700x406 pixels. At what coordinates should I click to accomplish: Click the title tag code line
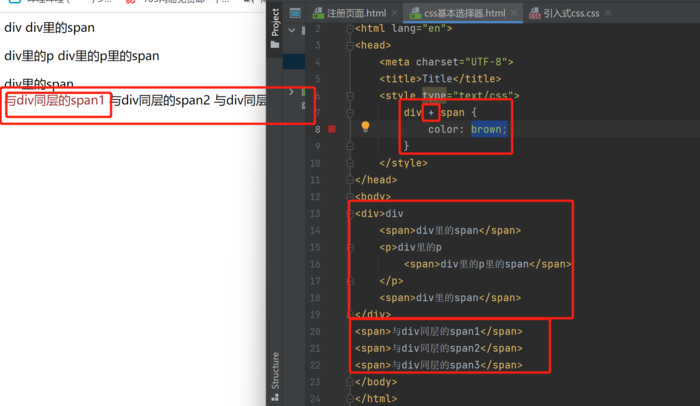coord(440,79)
